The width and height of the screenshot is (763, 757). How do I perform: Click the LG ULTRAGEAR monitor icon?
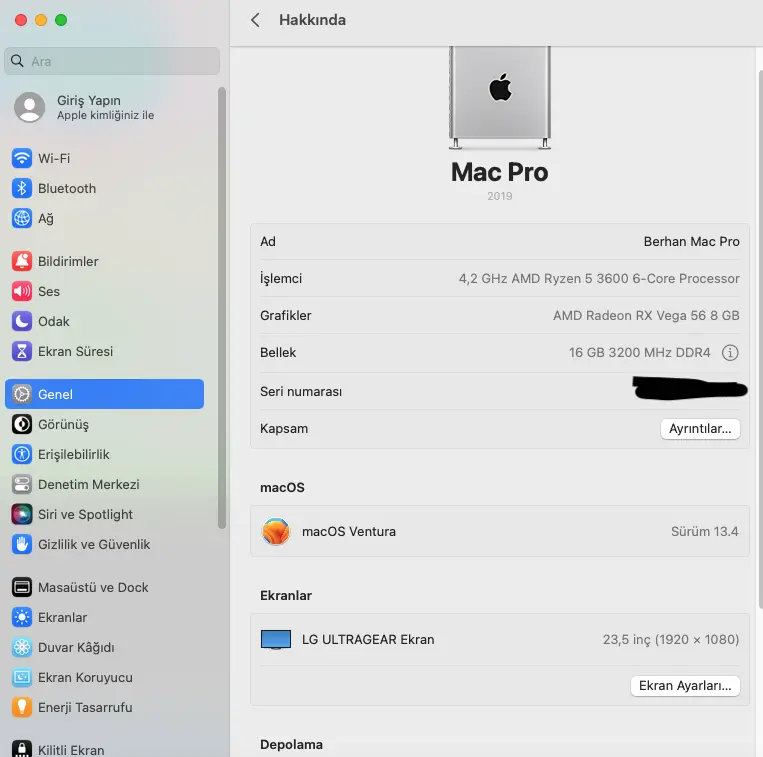tap(276, 639)
